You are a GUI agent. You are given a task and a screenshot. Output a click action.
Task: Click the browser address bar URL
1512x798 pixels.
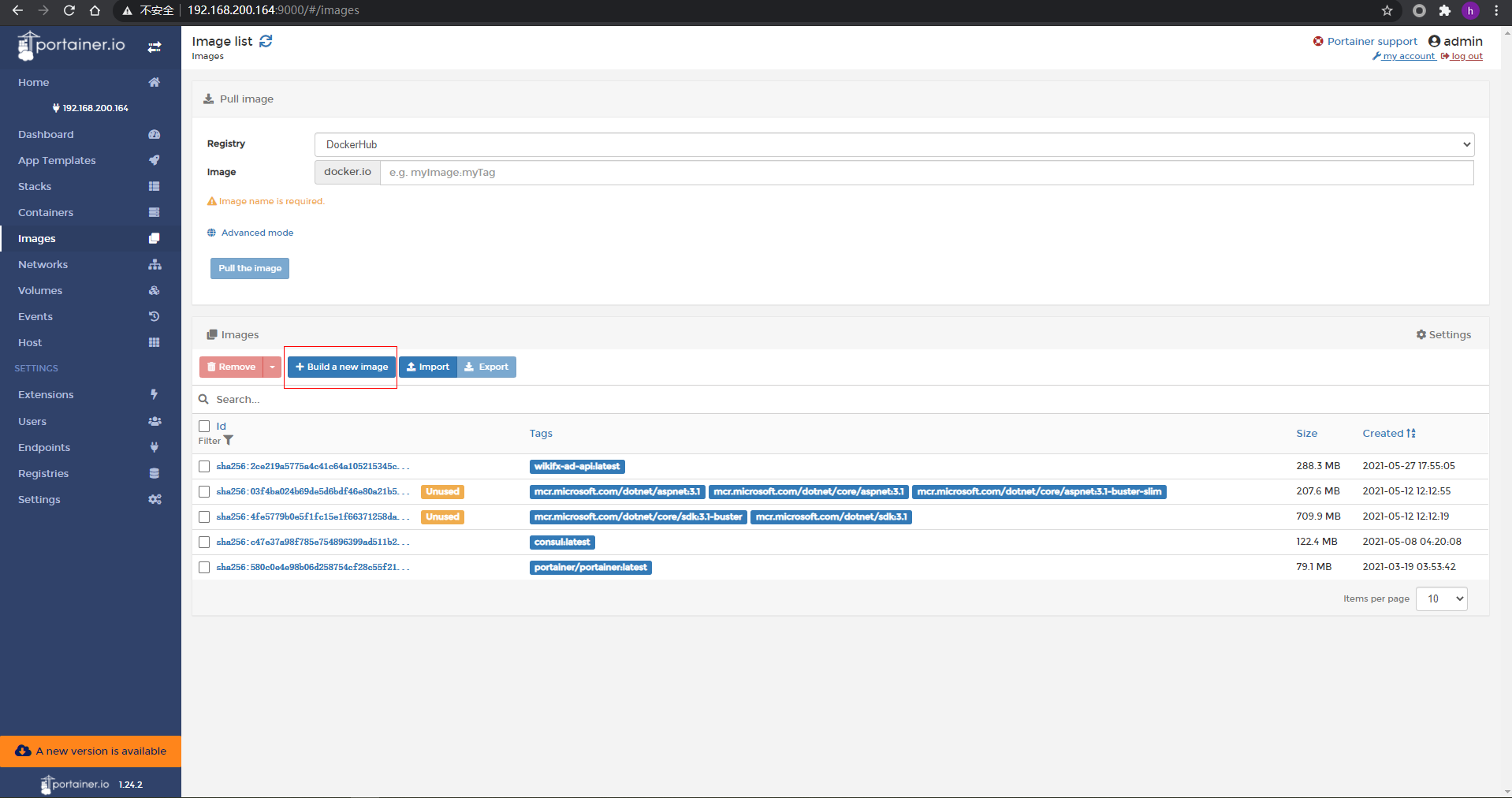[274, 10]
